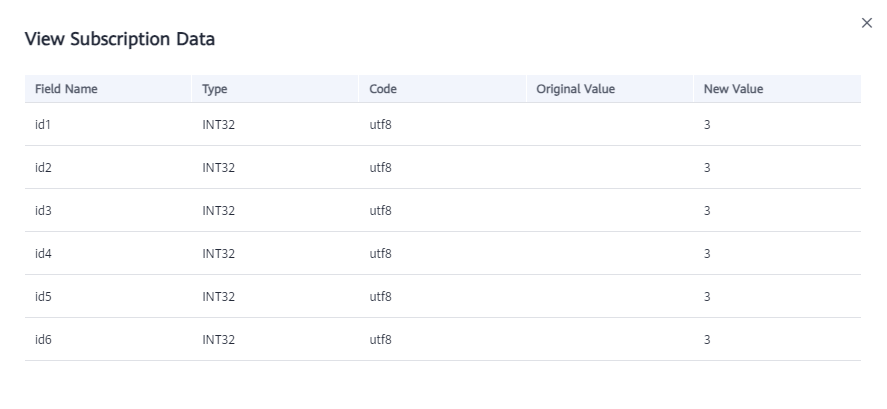Screen dimensions: 887x409
Task: Click the New Value column header
Action: 733,89
